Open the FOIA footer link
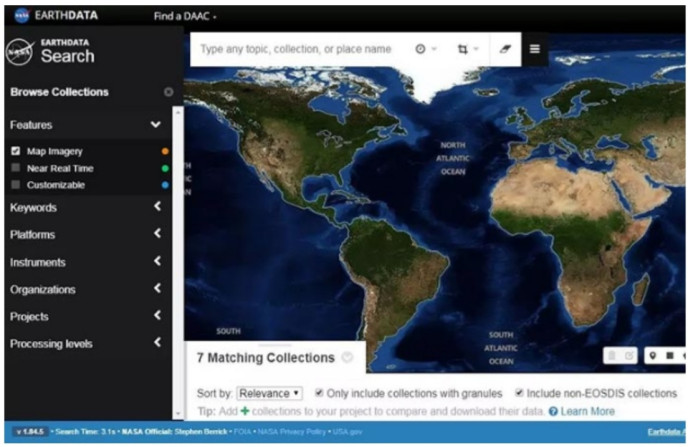 [x=243, y=432]
